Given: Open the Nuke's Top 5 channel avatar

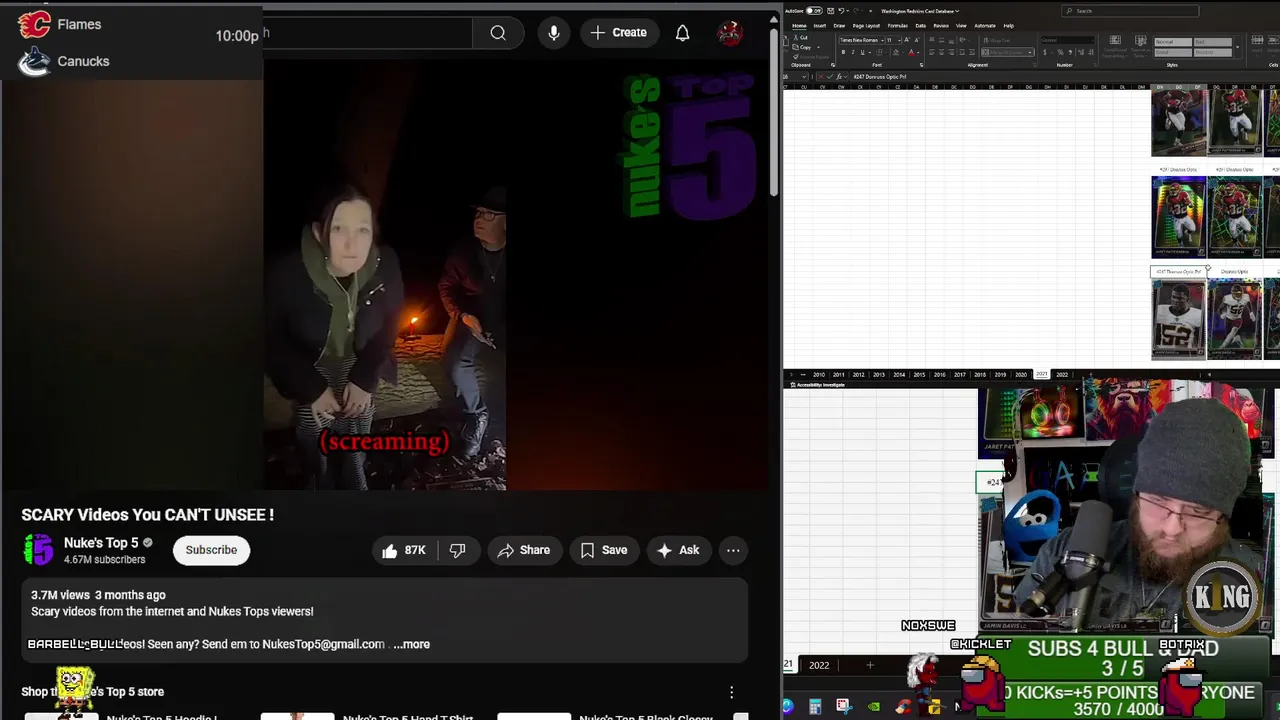Looking at the screenshot, I should (38, 550).
